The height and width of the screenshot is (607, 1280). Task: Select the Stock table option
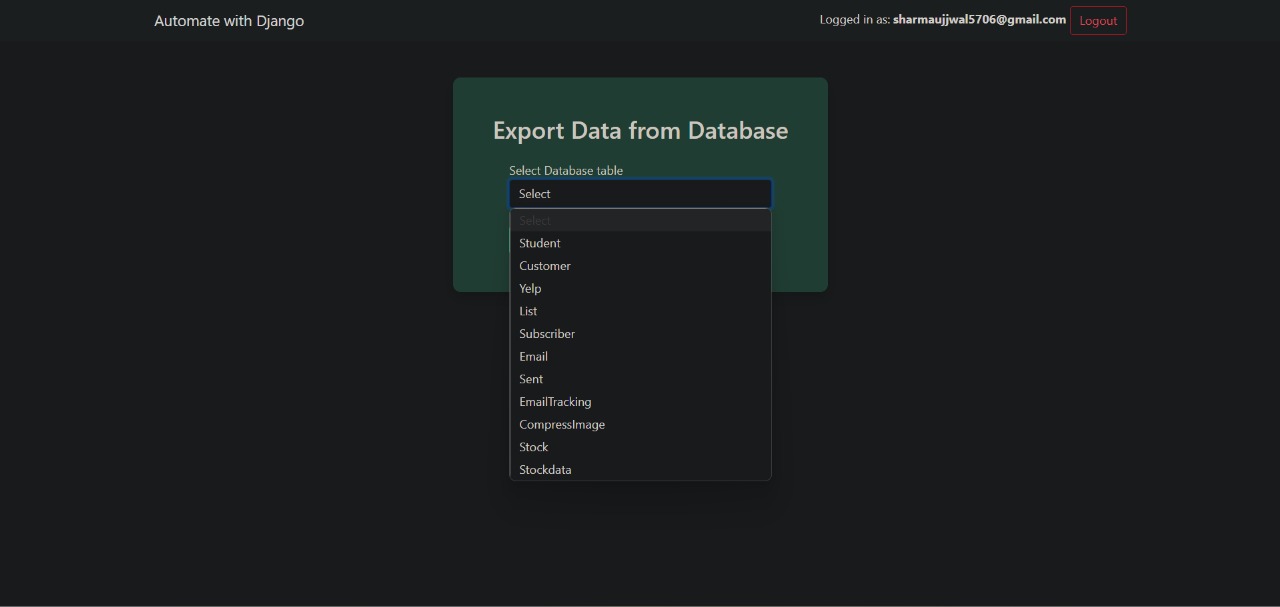(640, 447)
